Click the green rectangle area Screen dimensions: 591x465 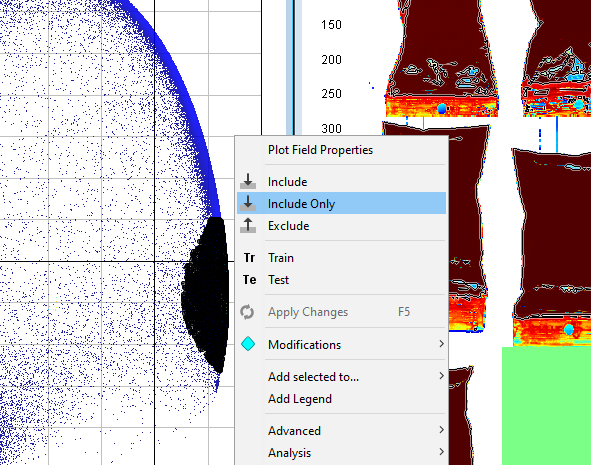(x=547, y=406)
